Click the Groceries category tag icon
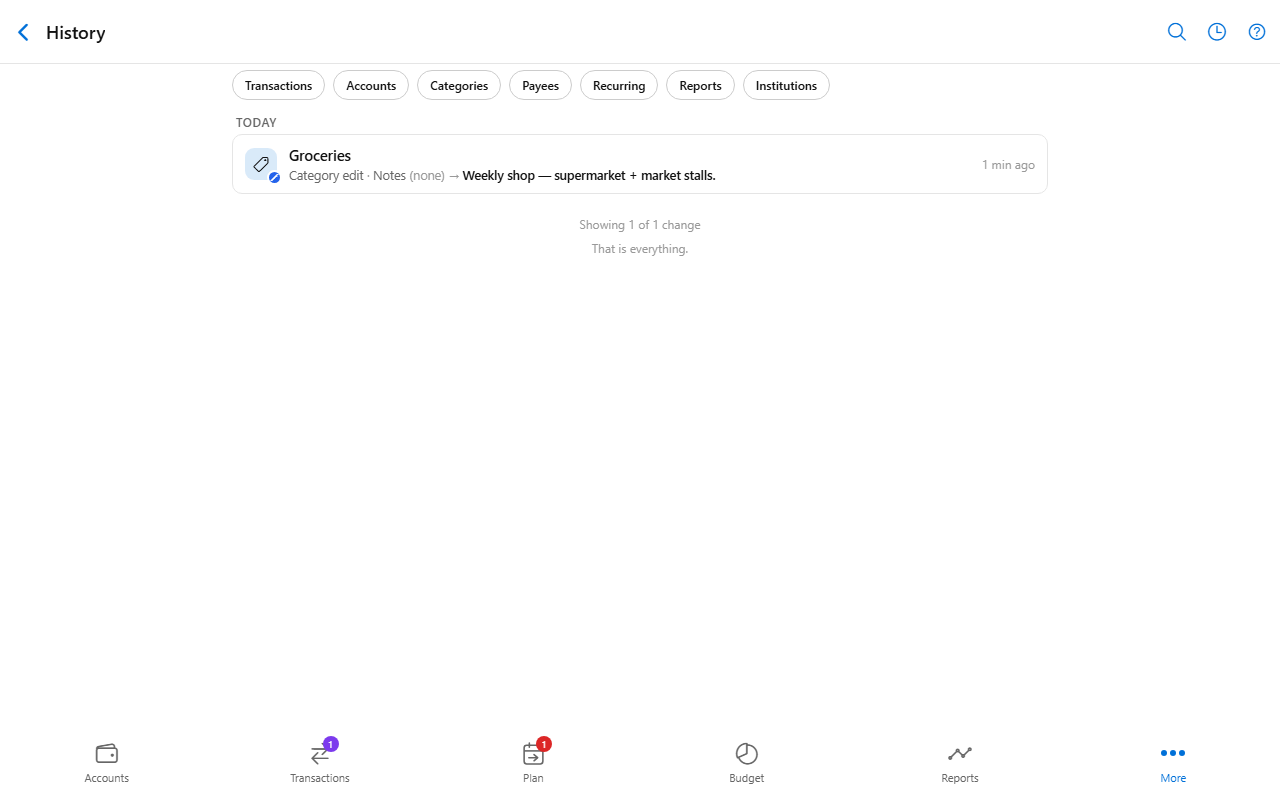The image size is (1280, 800). (x=261, y=164)
